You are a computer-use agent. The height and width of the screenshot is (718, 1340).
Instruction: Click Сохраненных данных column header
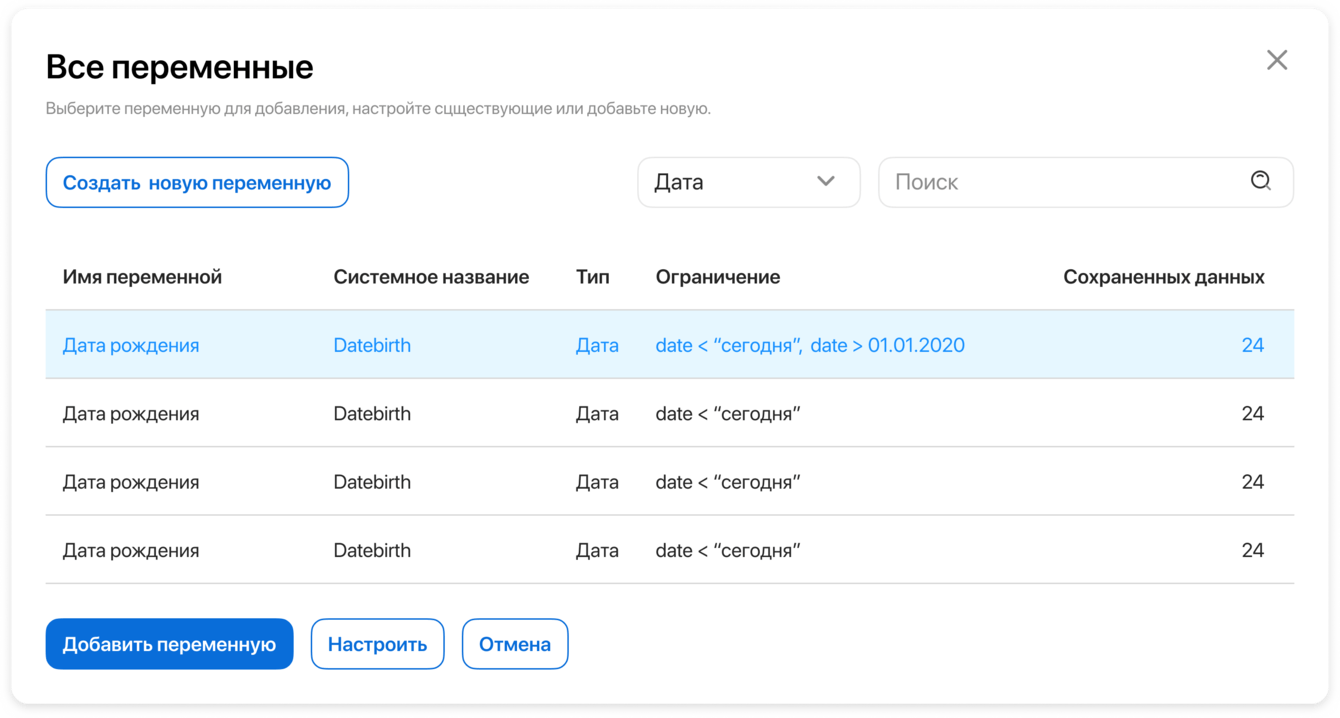click(x=1163, y=277)
